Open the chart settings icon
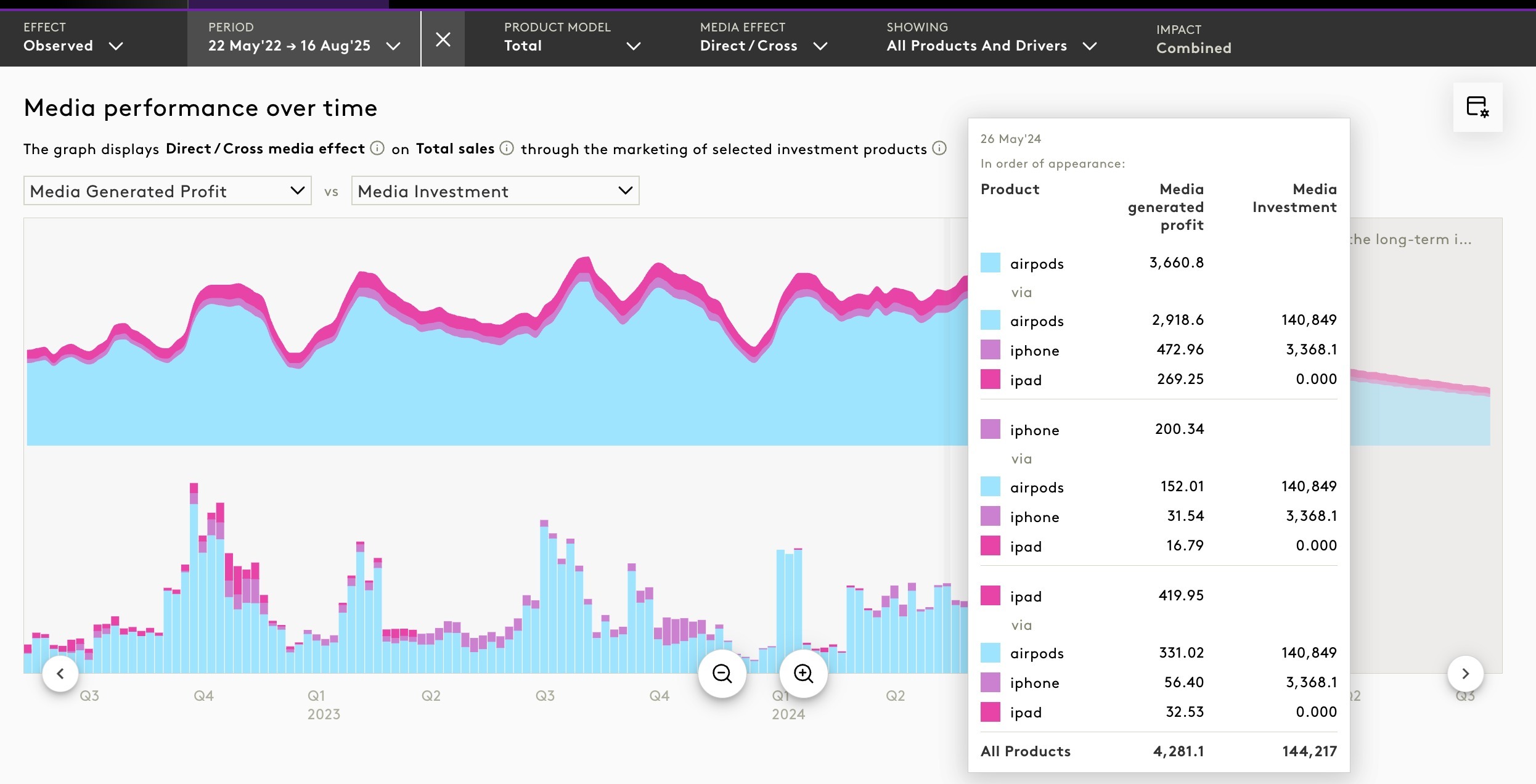 pos(1477,107)
